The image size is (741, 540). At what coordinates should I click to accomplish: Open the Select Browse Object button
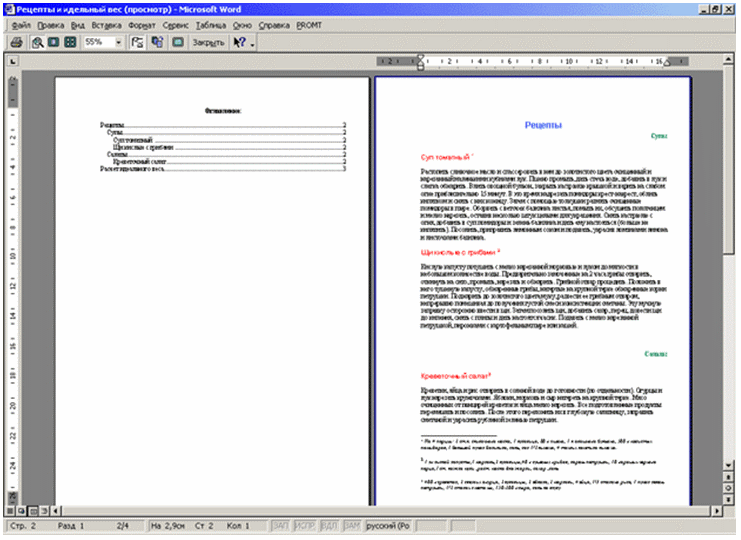click(x=728, y=488)
